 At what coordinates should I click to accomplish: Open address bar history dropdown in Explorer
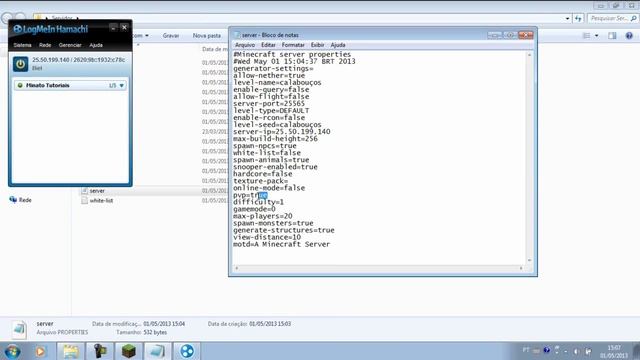pos(567,19)
